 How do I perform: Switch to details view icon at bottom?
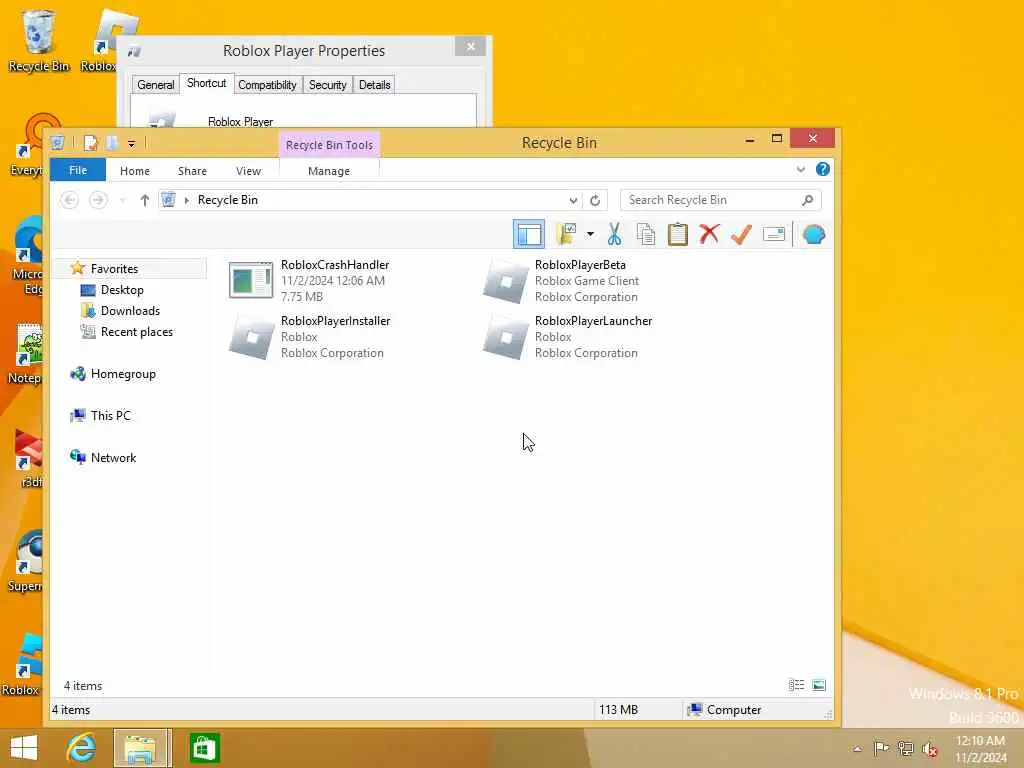click(x=796, y=685)
